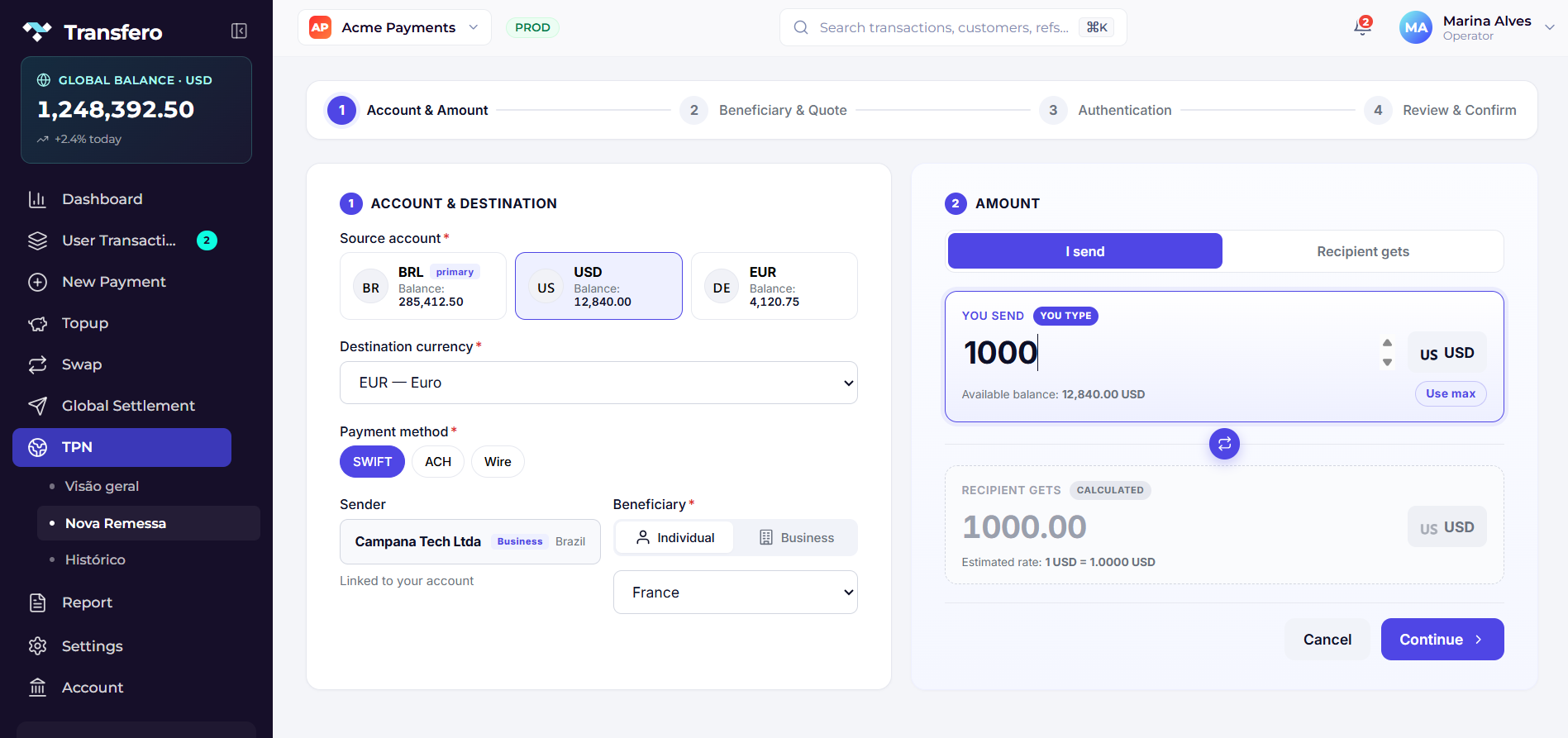The width and height of the screenshot is (1568, 738).
Task: Decrease amount with the down stepper arrow
Action: 1387,362
